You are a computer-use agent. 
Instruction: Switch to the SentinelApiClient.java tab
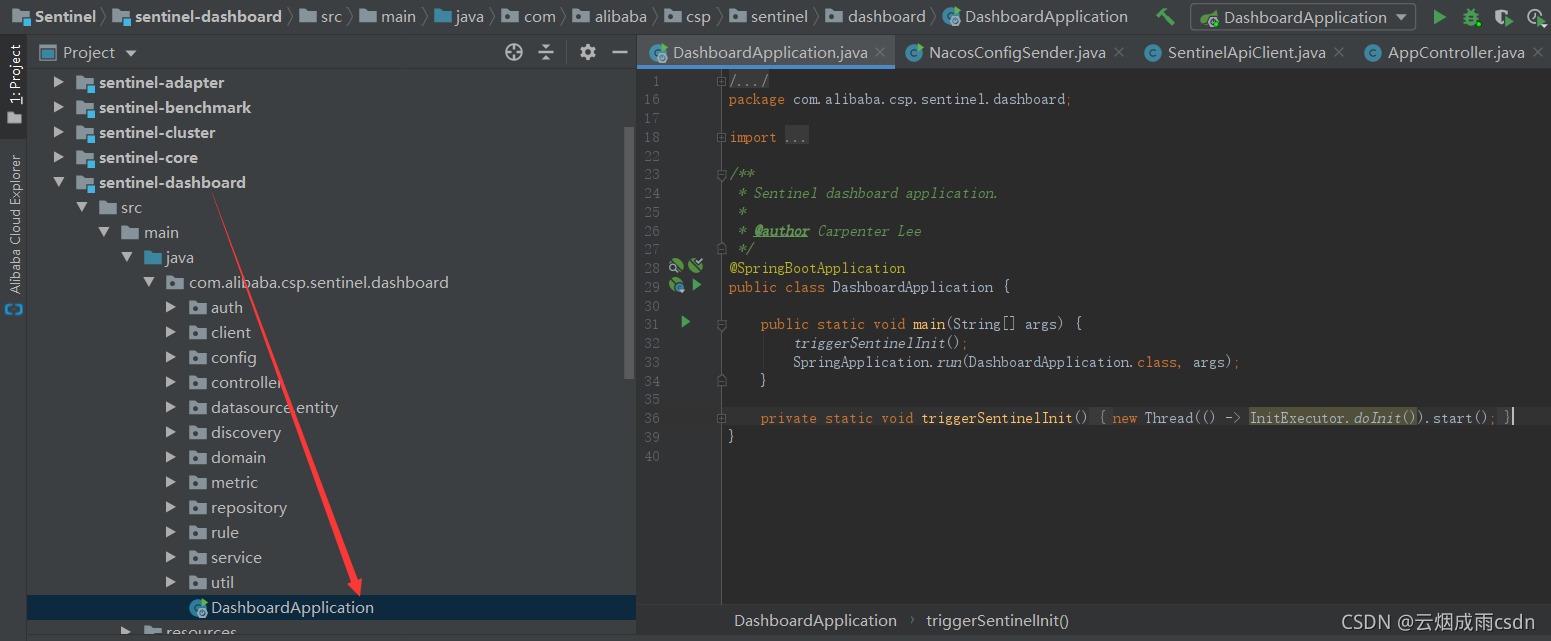tap(1246, 52)
